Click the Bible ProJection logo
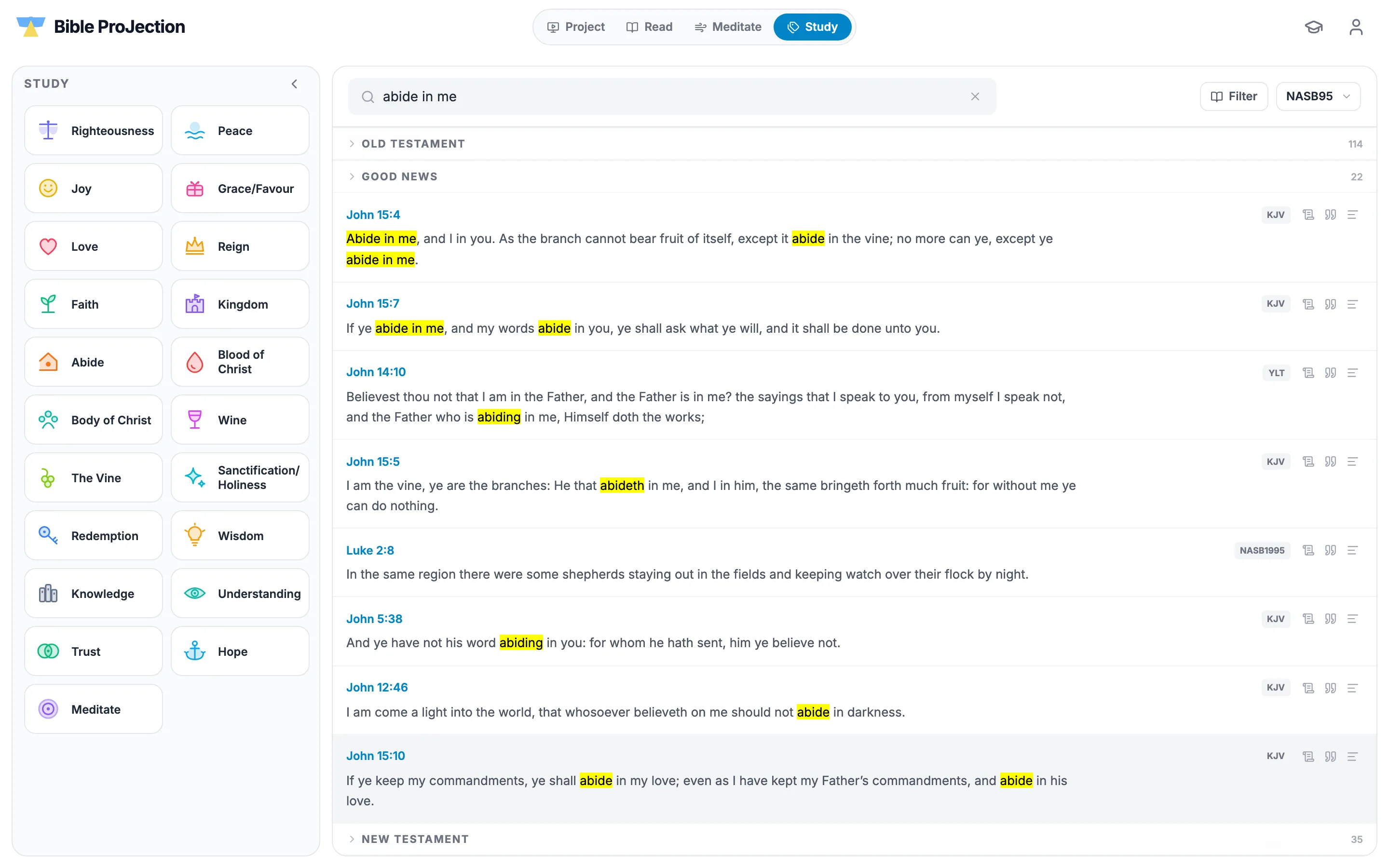 pyautogui.click(x=100, y=27)
